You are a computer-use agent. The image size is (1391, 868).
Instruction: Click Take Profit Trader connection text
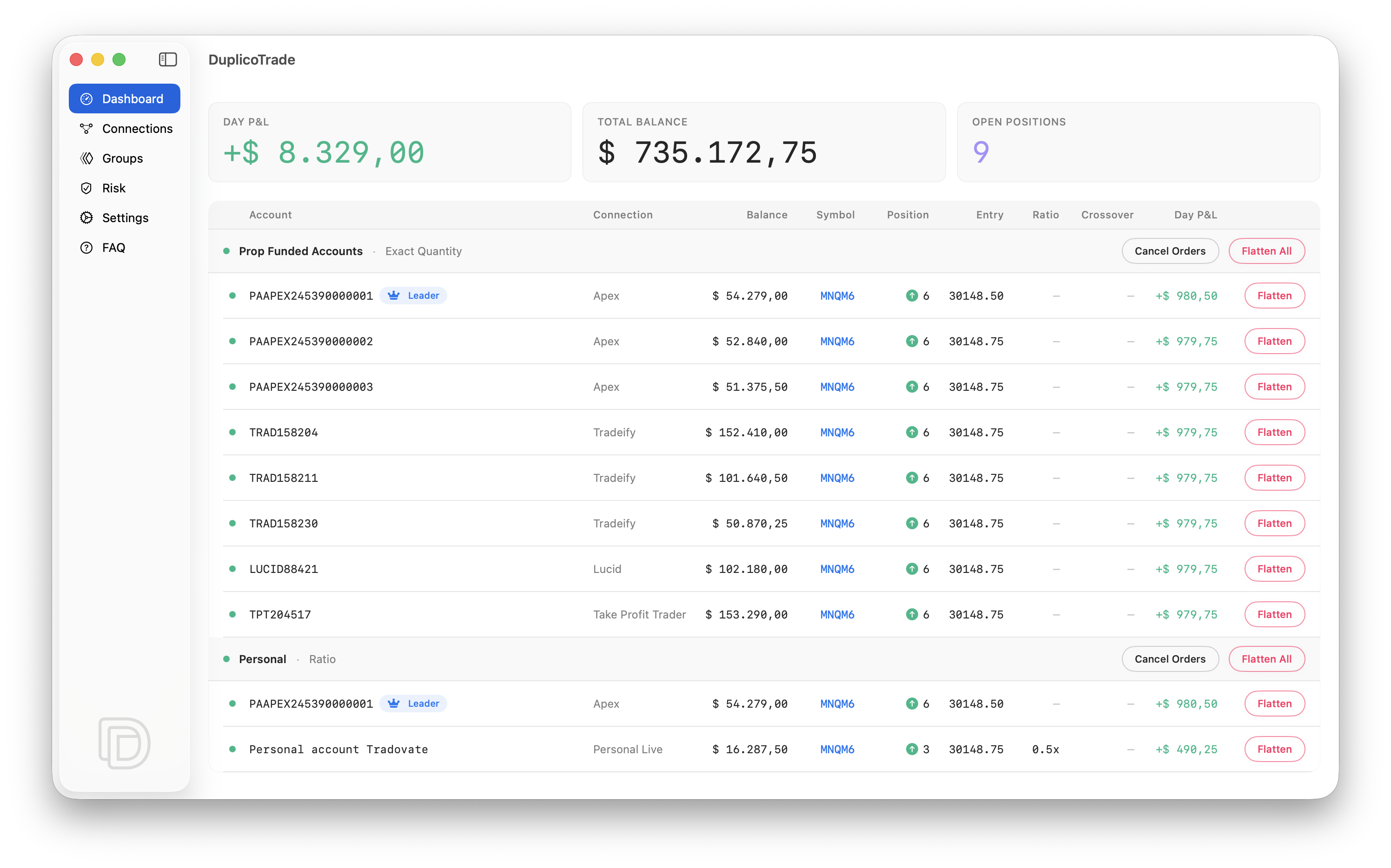click(639, 615)
